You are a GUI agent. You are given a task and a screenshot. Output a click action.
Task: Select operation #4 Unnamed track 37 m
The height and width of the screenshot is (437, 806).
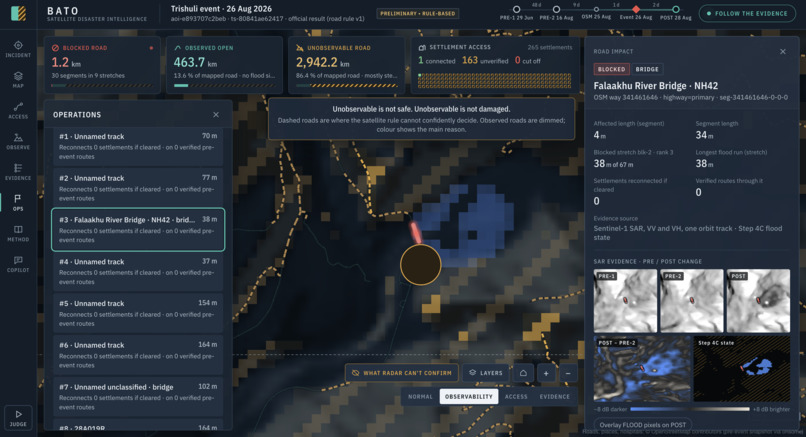138,272
